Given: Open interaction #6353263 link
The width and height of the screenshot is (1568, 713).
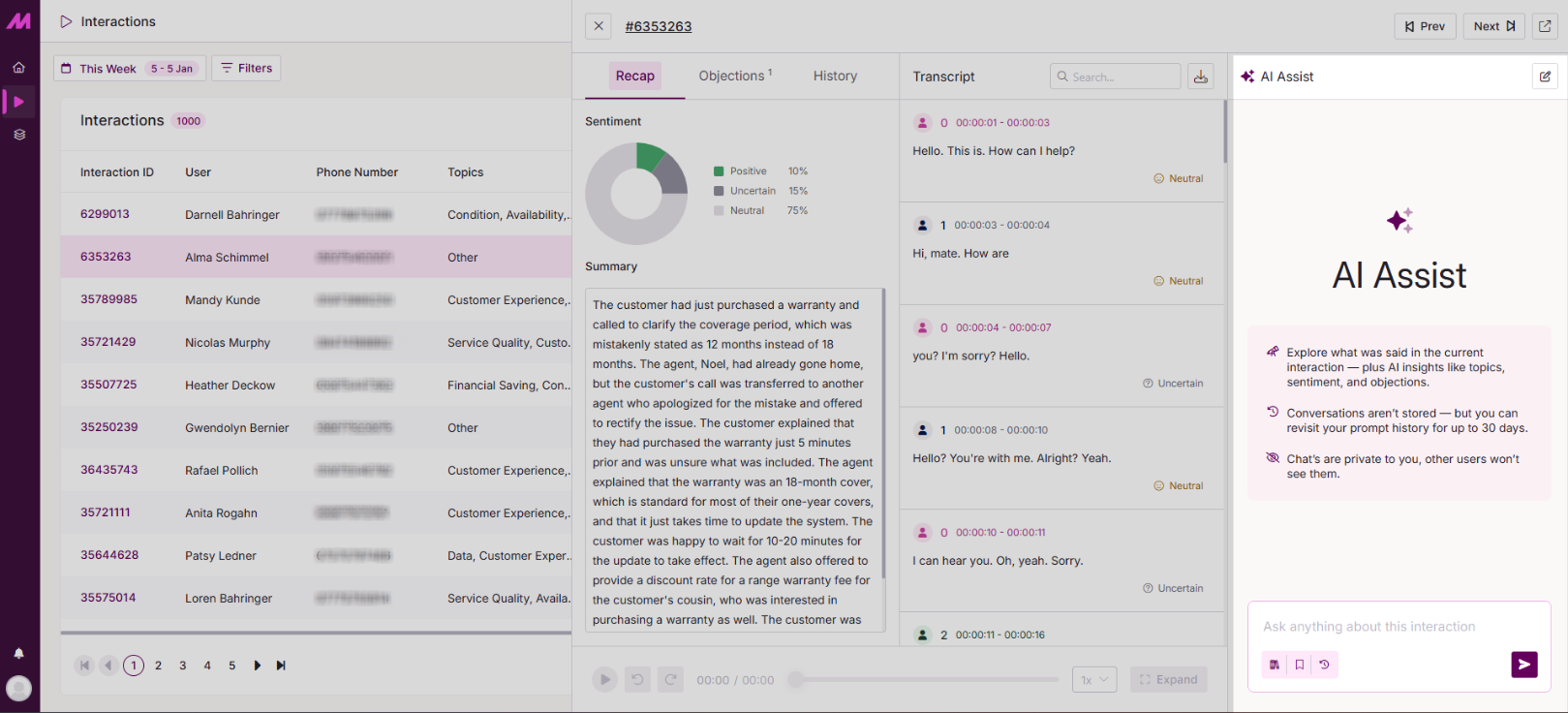Looking at the screenshot, I should 659,26.
